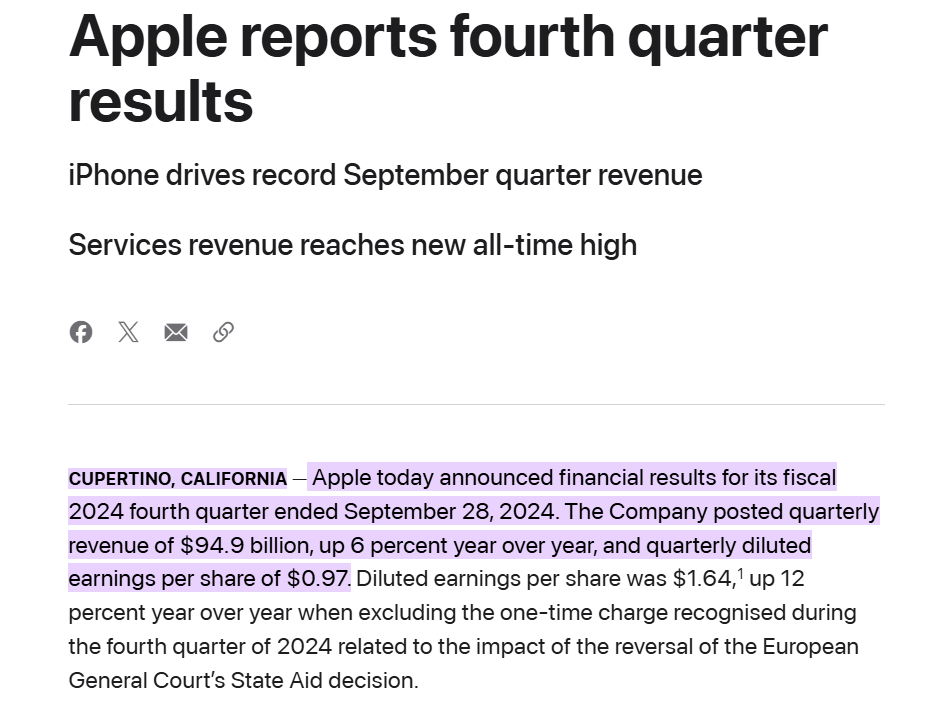Click the 'iPhone drives record September quarter revenue' subheading
Screen dimensions: 949x717
(385, 175)
